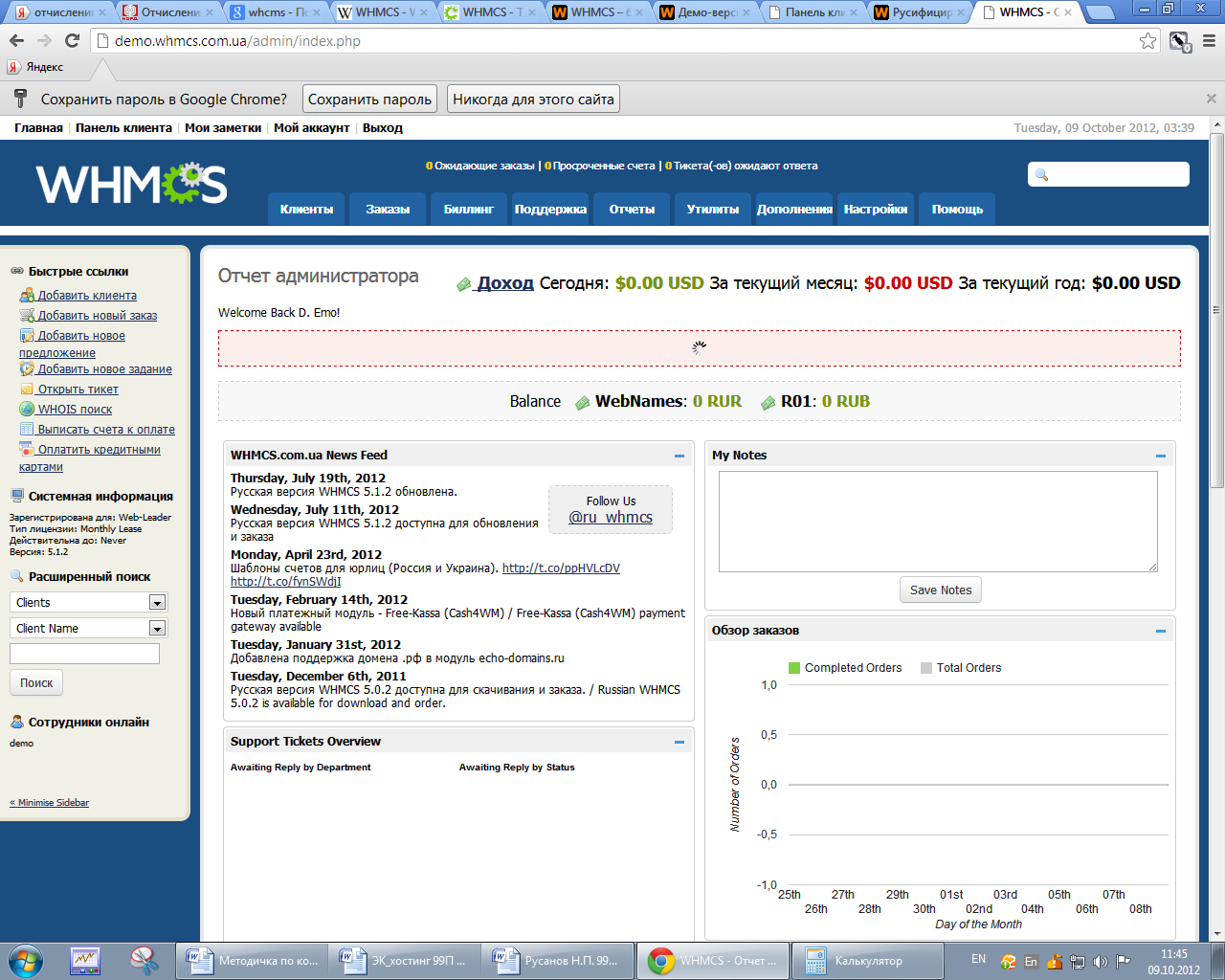This screenshot has width=1225, height=980.
Task: Click Сохранить пароль button
Action: coord(369,99)
